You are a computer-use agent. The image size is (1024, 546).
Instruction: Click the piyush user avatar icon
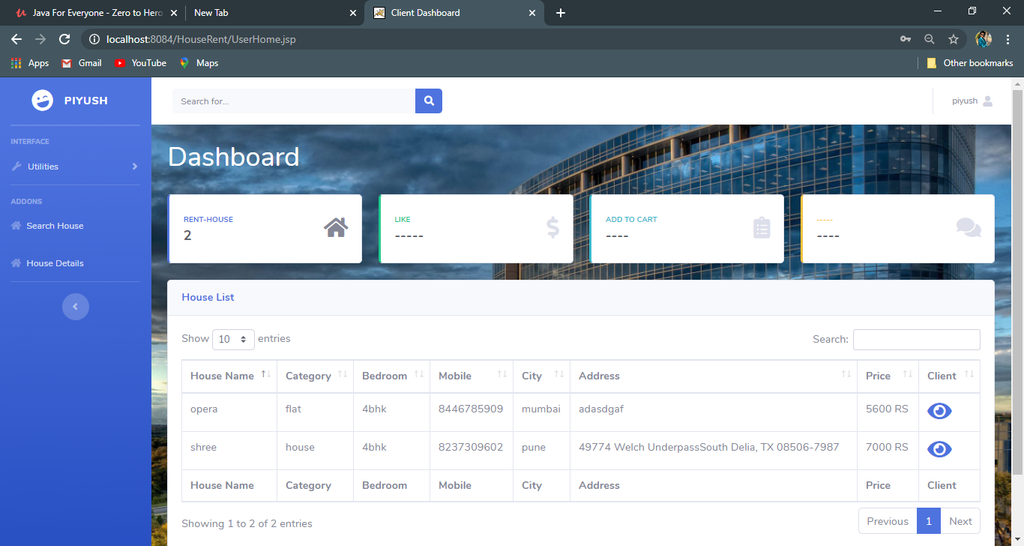tap(987, 101)
